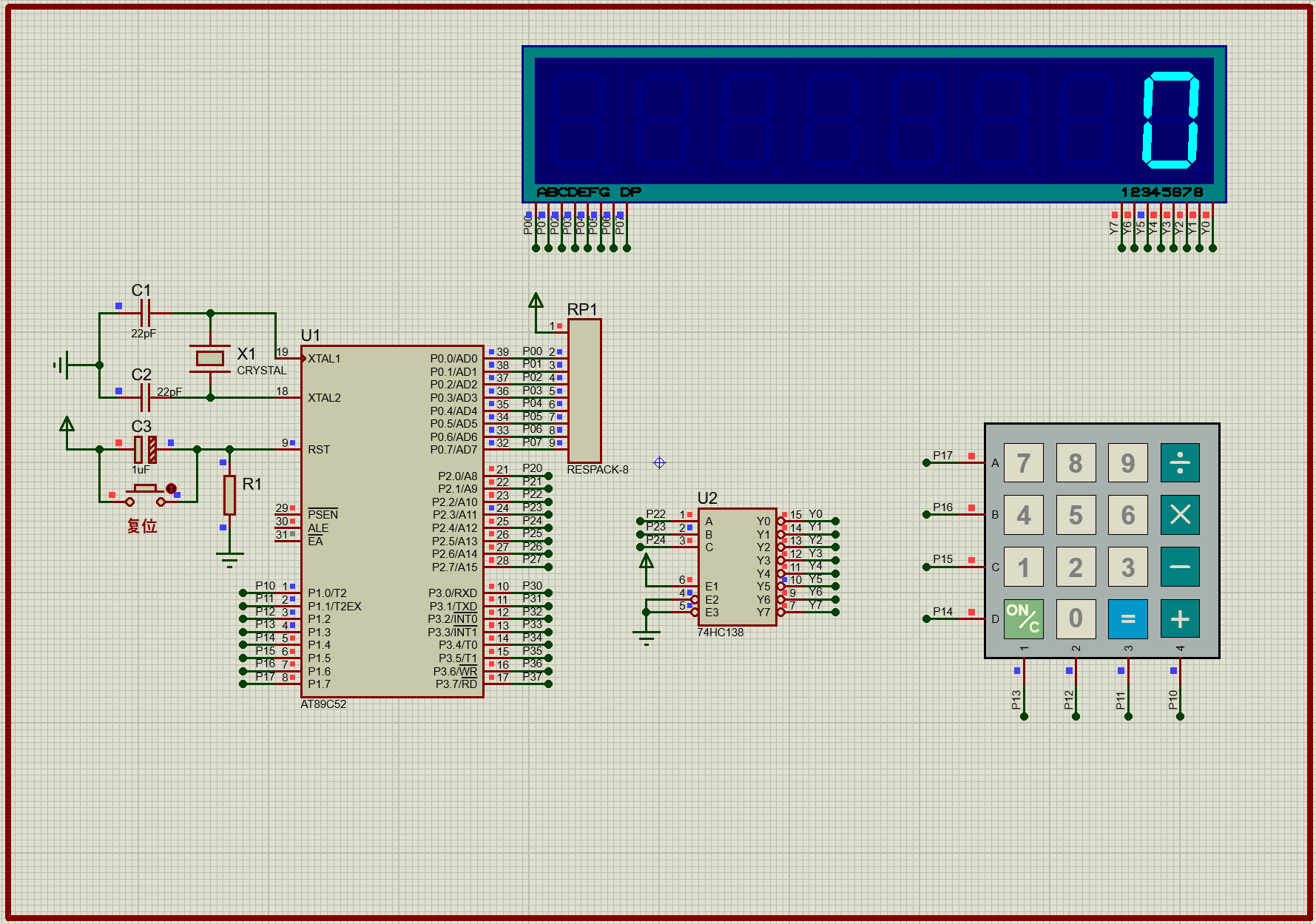Select the RESPACK-8 resistor pack RP1

584,391
